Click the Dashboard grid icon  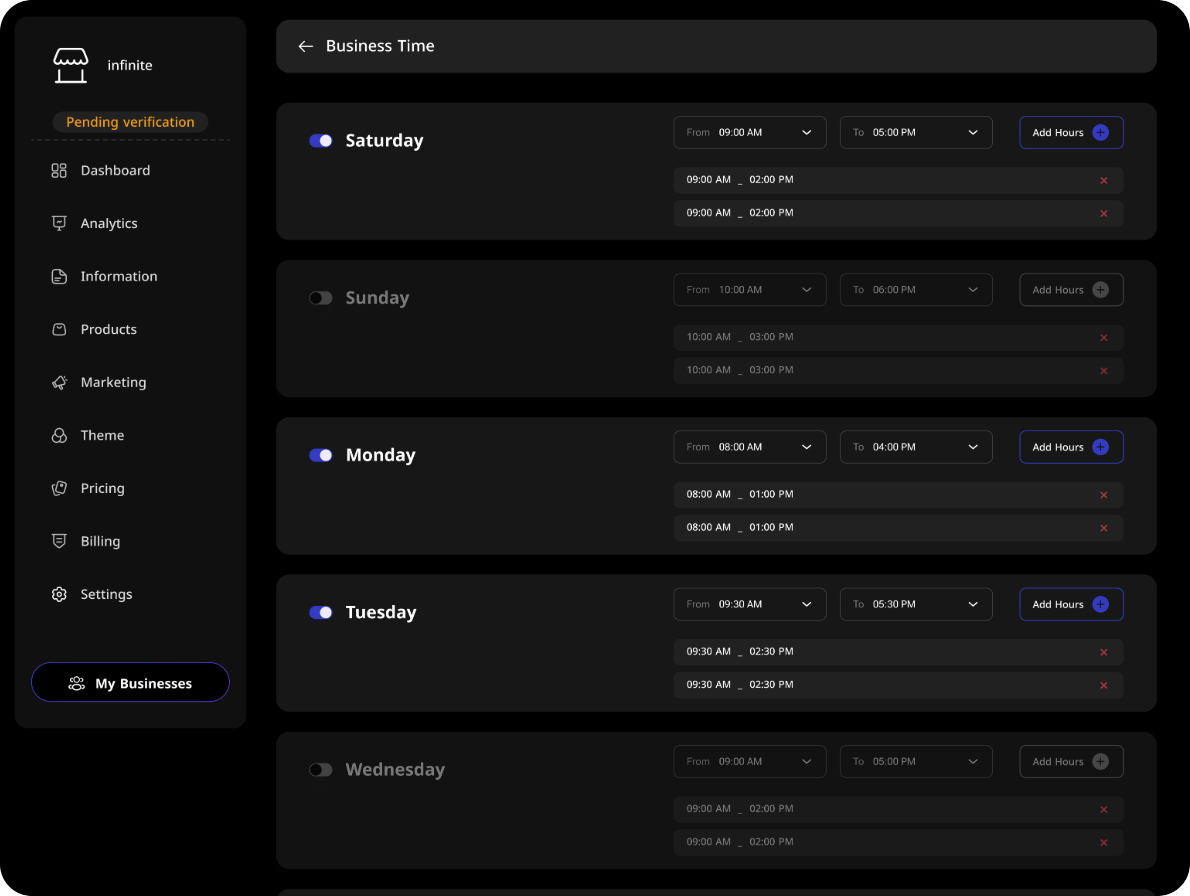coord(59,171)
